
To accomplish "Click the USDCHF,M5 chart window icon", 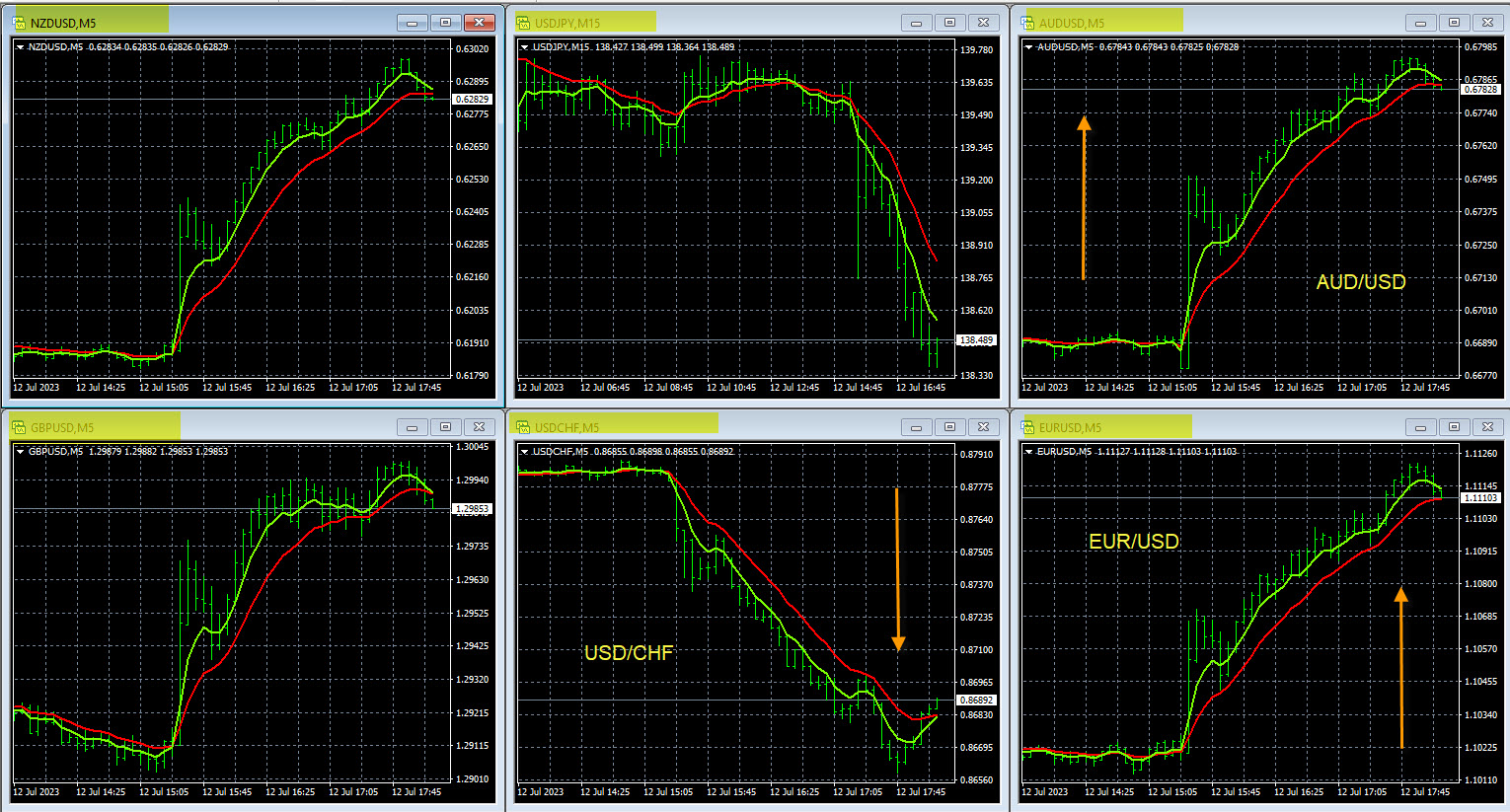I will 524,427.
